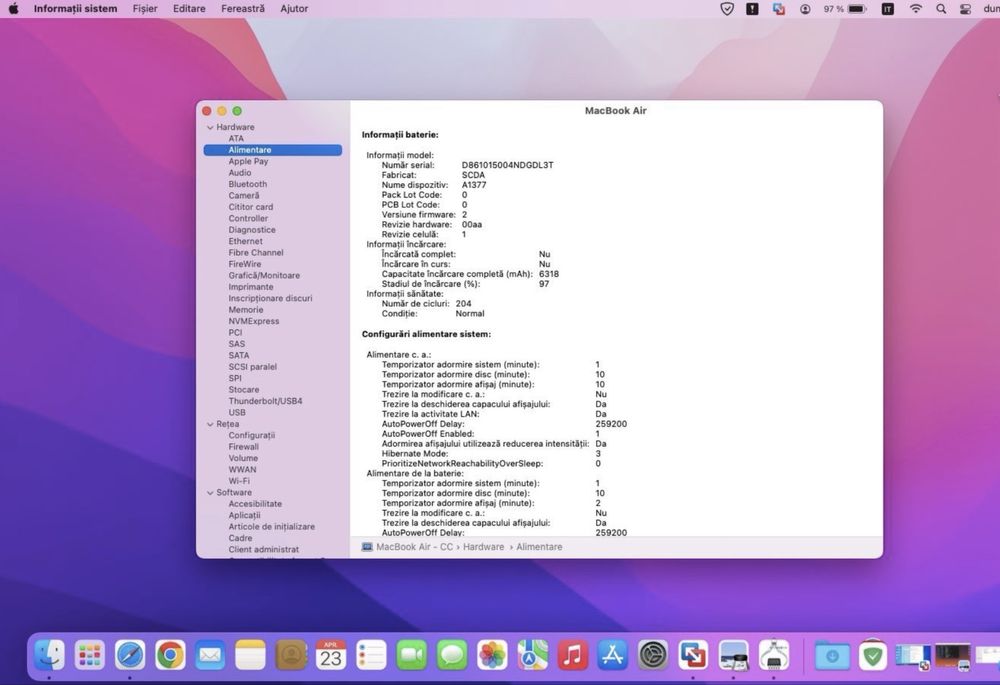This screenshot has height=685, width=1000.
Task: Select Stocare in the sidebar
Action: (243, 390)
